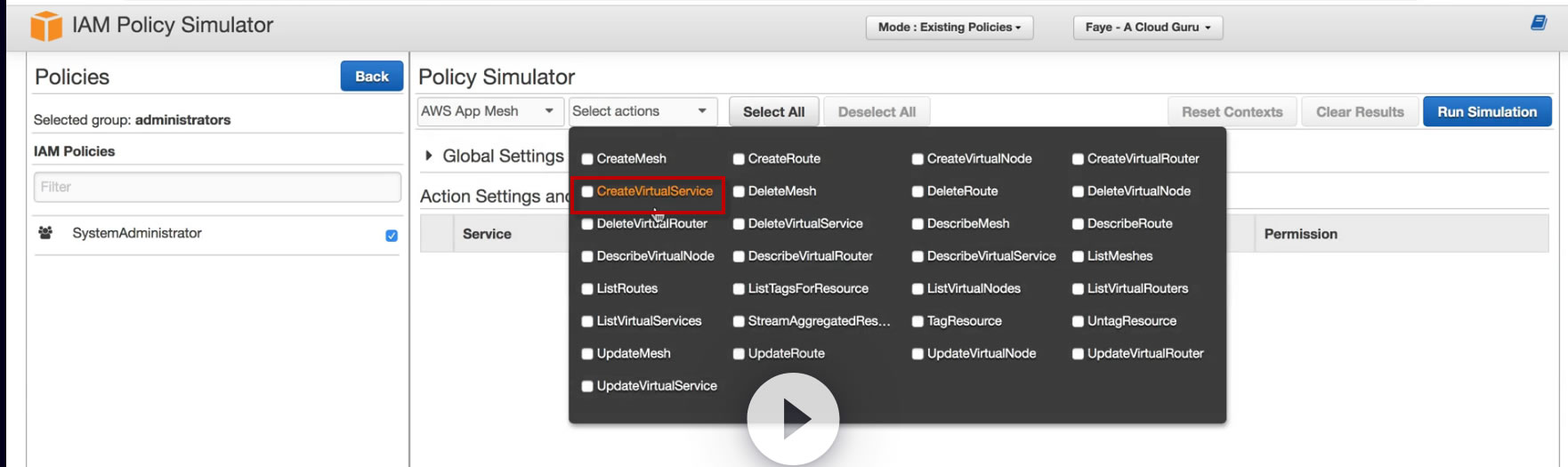
Task: Check the ListRoutes action
Action: [x=587, y=289]
